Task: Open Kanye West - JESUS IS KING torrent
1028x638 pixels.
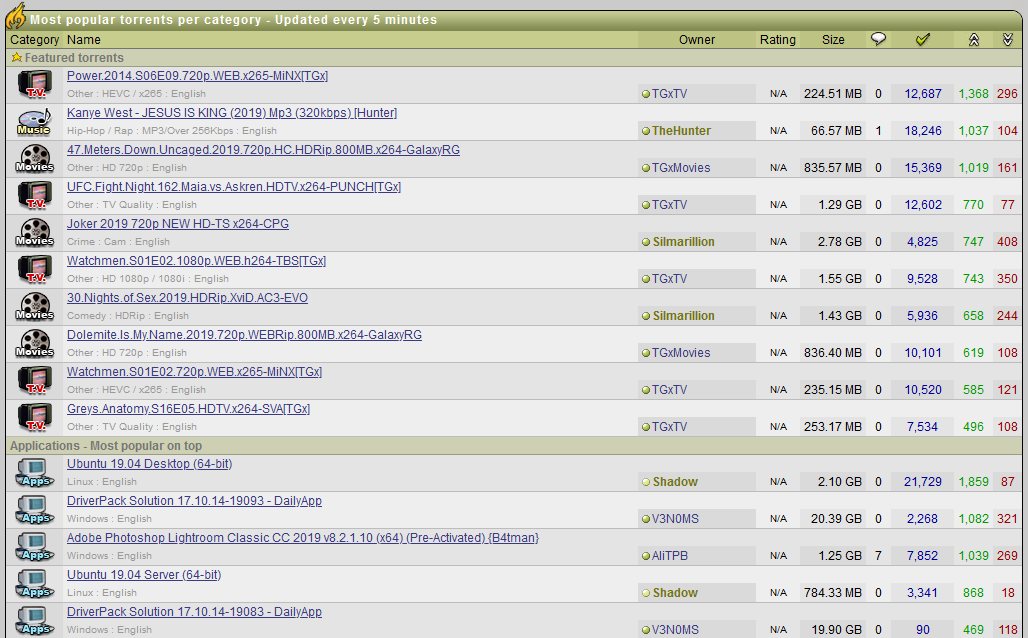Action: pos(232,113)
